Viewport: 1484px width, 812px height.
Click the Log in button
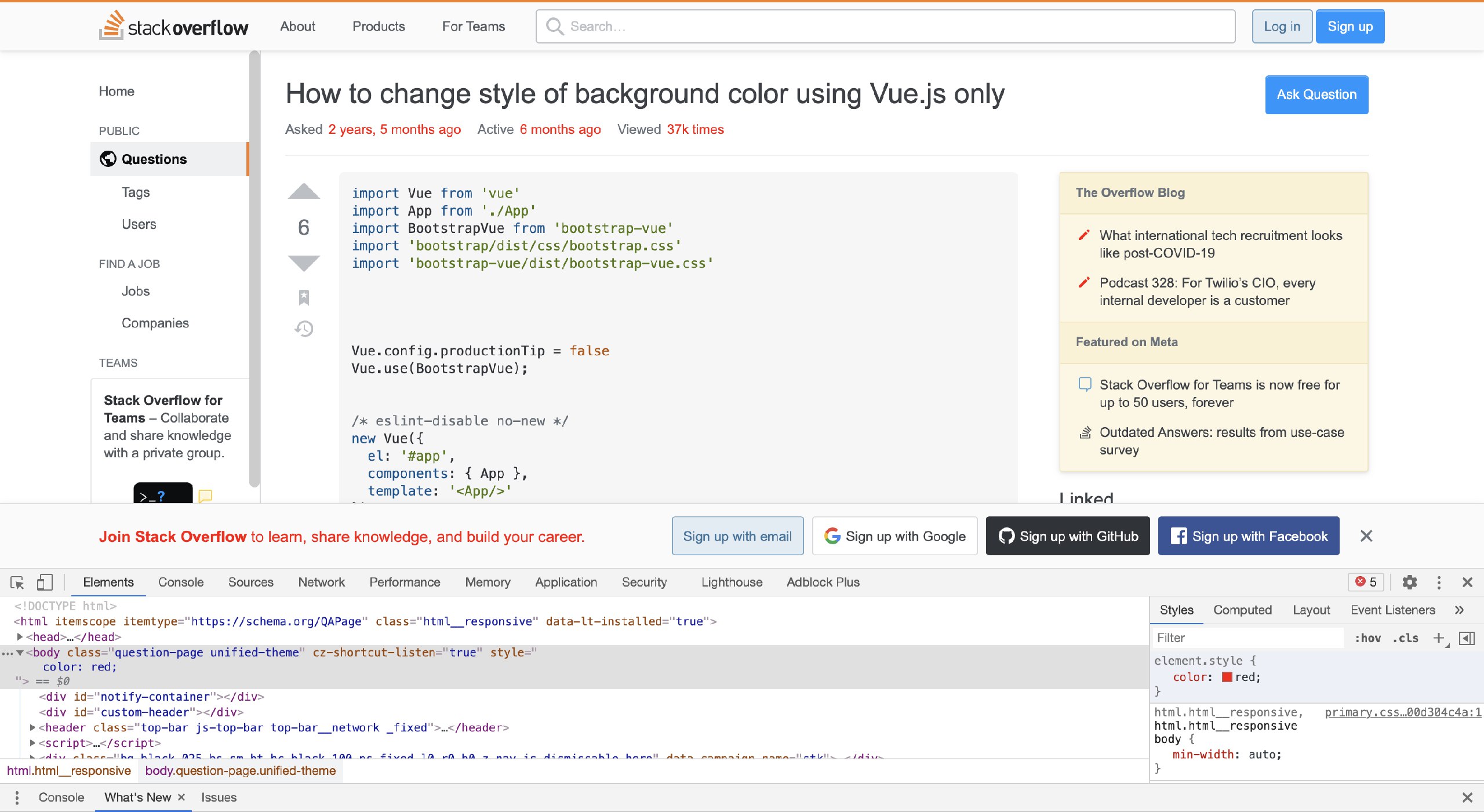[x=1282, y=26]
